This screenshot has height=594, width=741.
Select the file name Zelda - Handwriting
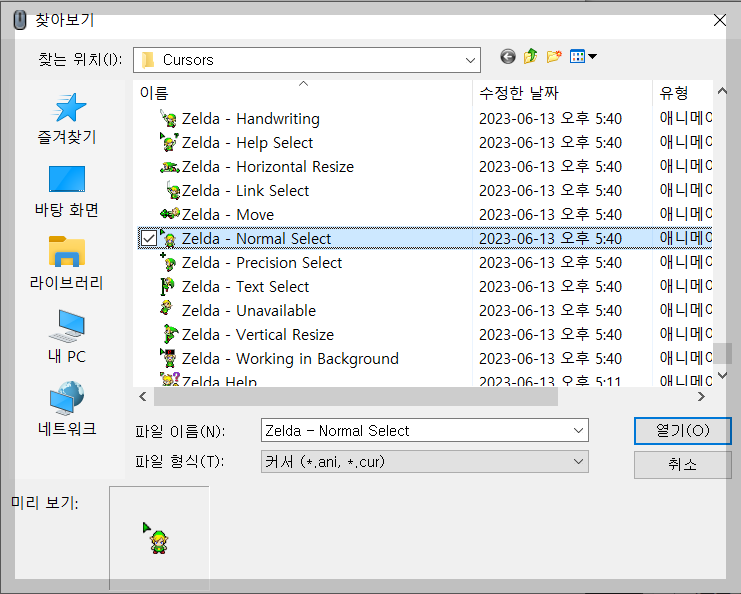click(250, 119)
